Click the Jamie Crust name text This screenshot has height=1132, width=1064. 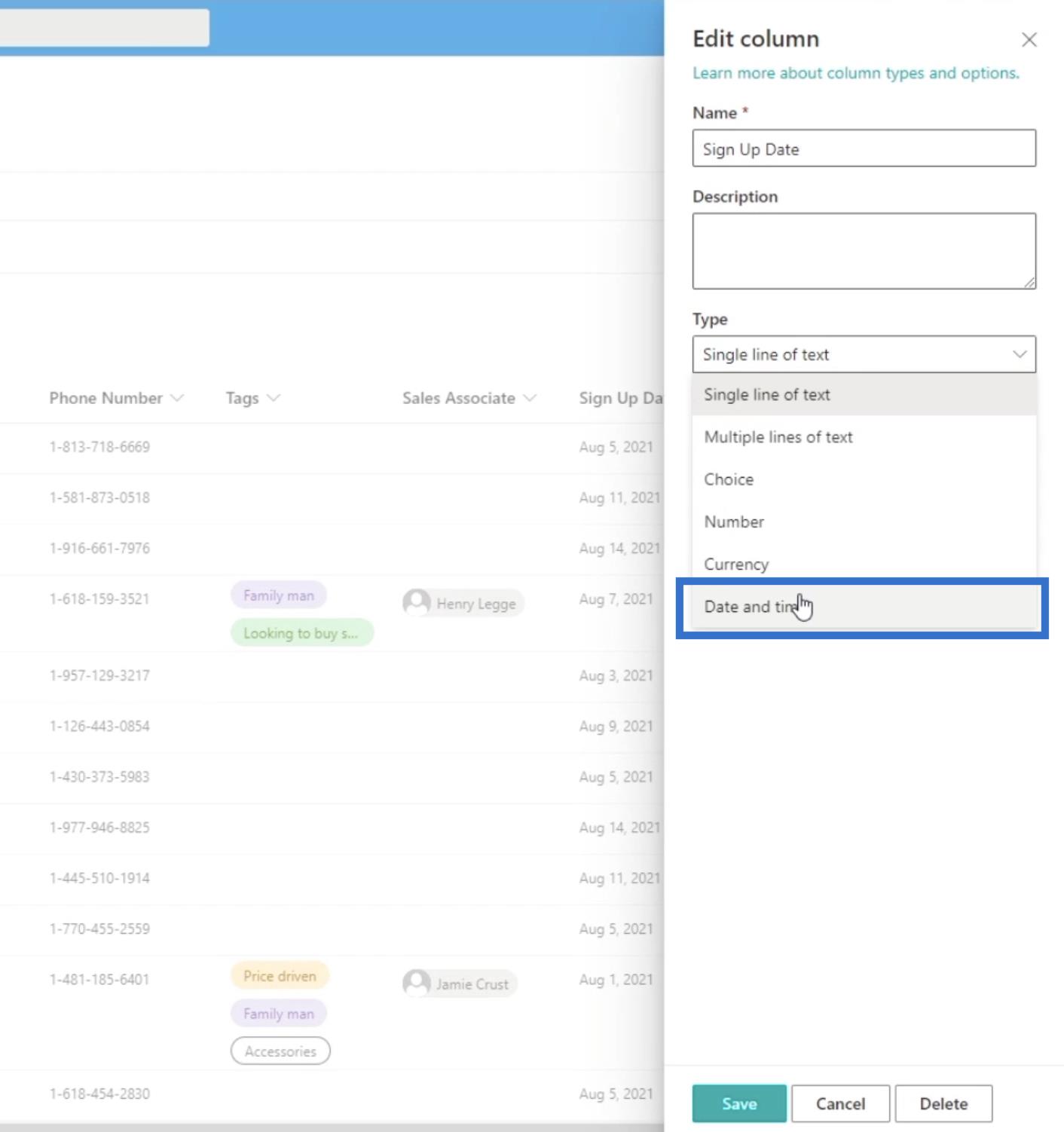(x=472, y=984)
